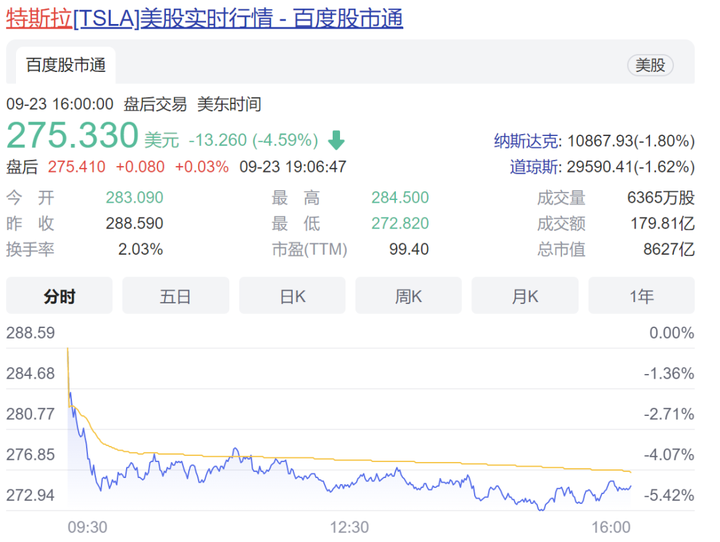Click the after-hours percent +0.03%
The height and width of the screenshot is (542, 720).
pyautogui.click(x=202, y=167)
